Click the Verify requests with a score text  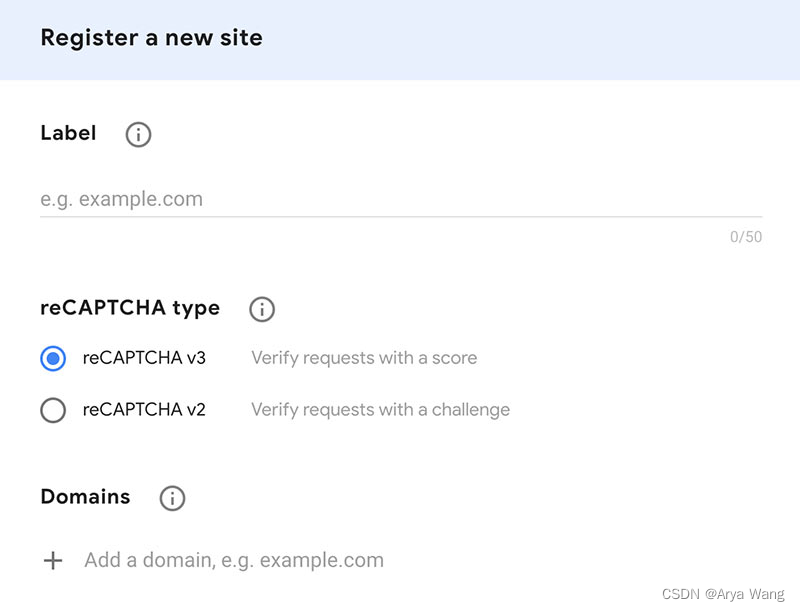(x=364, y=358)
